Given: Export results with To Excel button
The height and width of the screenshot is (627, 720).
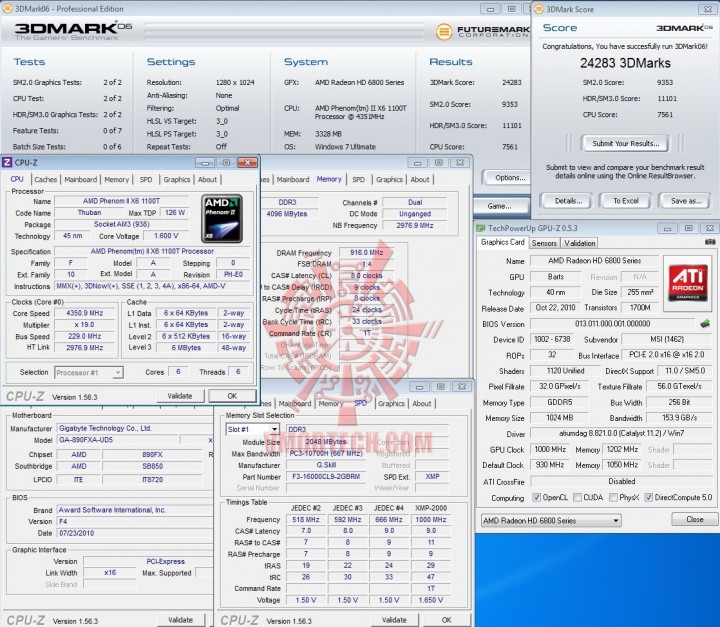Looking at the screenshot, I should pos(626,201).
